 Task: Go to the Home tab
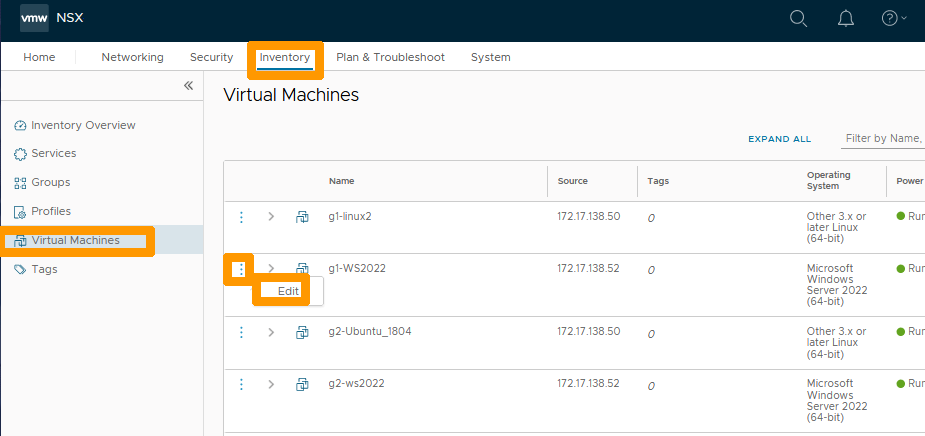[39, 57]
